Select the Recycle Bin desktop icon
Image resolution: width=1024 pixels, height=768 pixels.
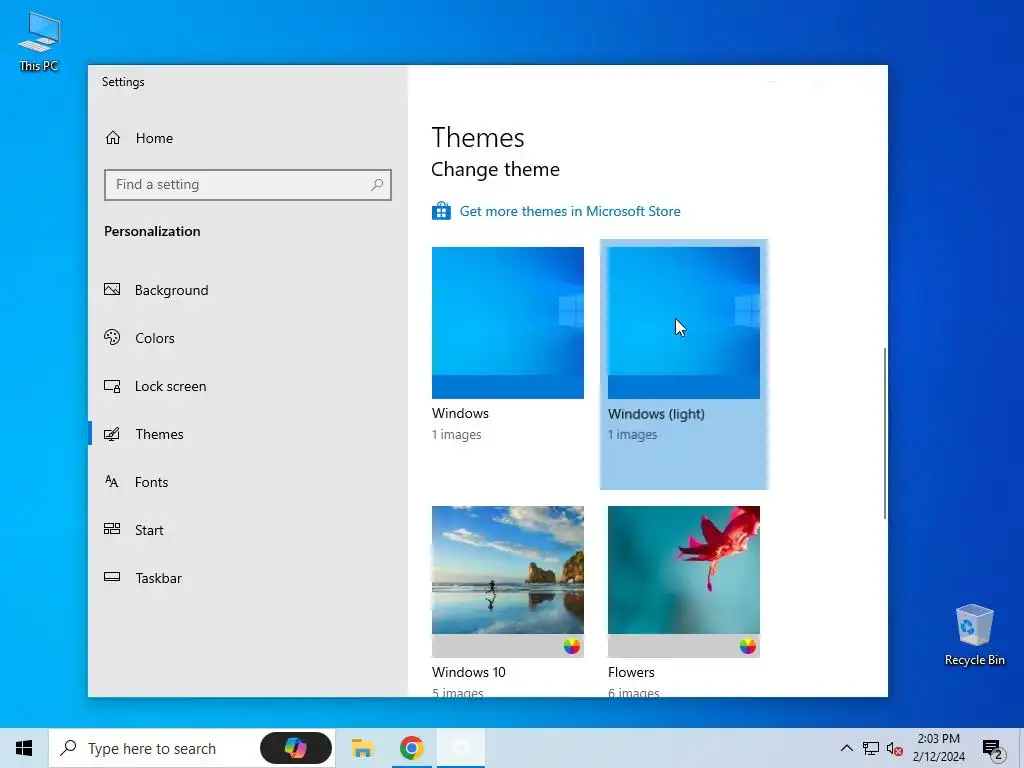click(x=974, y=635)
